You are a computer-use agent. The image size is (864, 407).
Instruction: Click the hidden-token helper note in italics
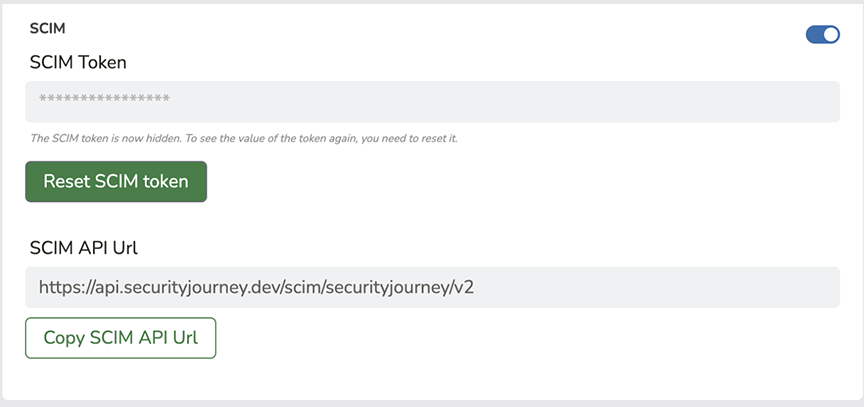click(244, 138)
